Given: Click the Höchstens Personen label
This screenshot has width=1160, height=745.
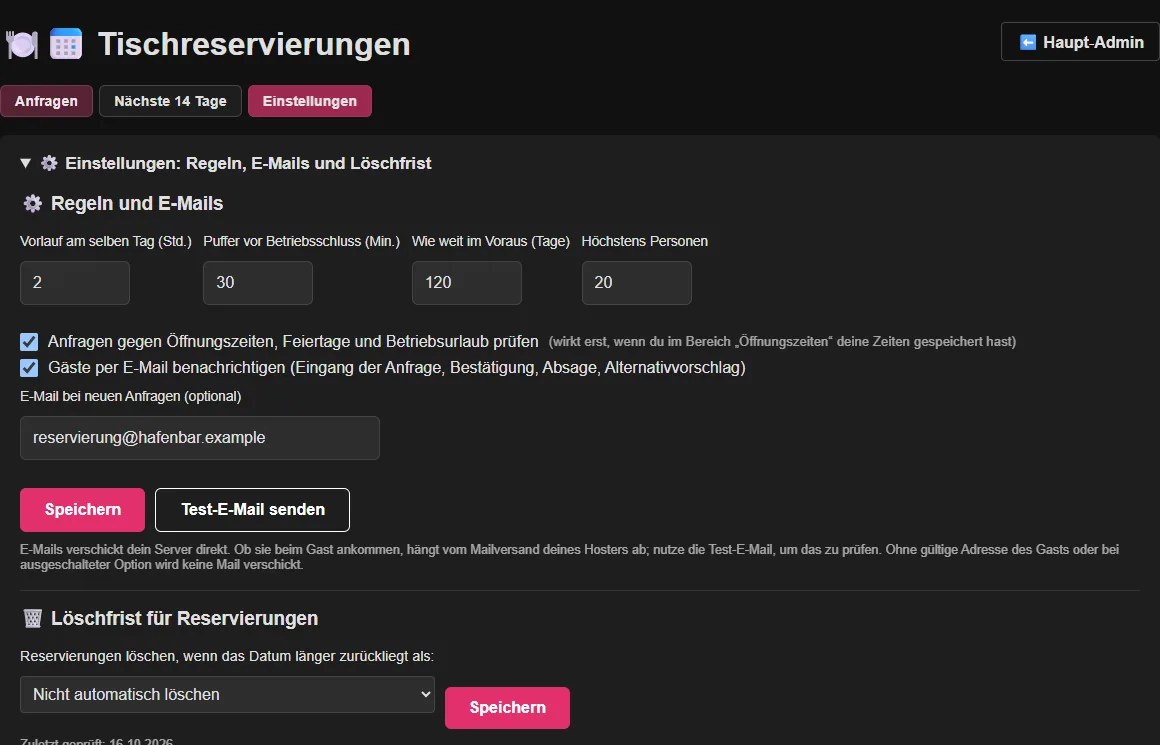Looking at the screenshot, I should click(644, 241).
